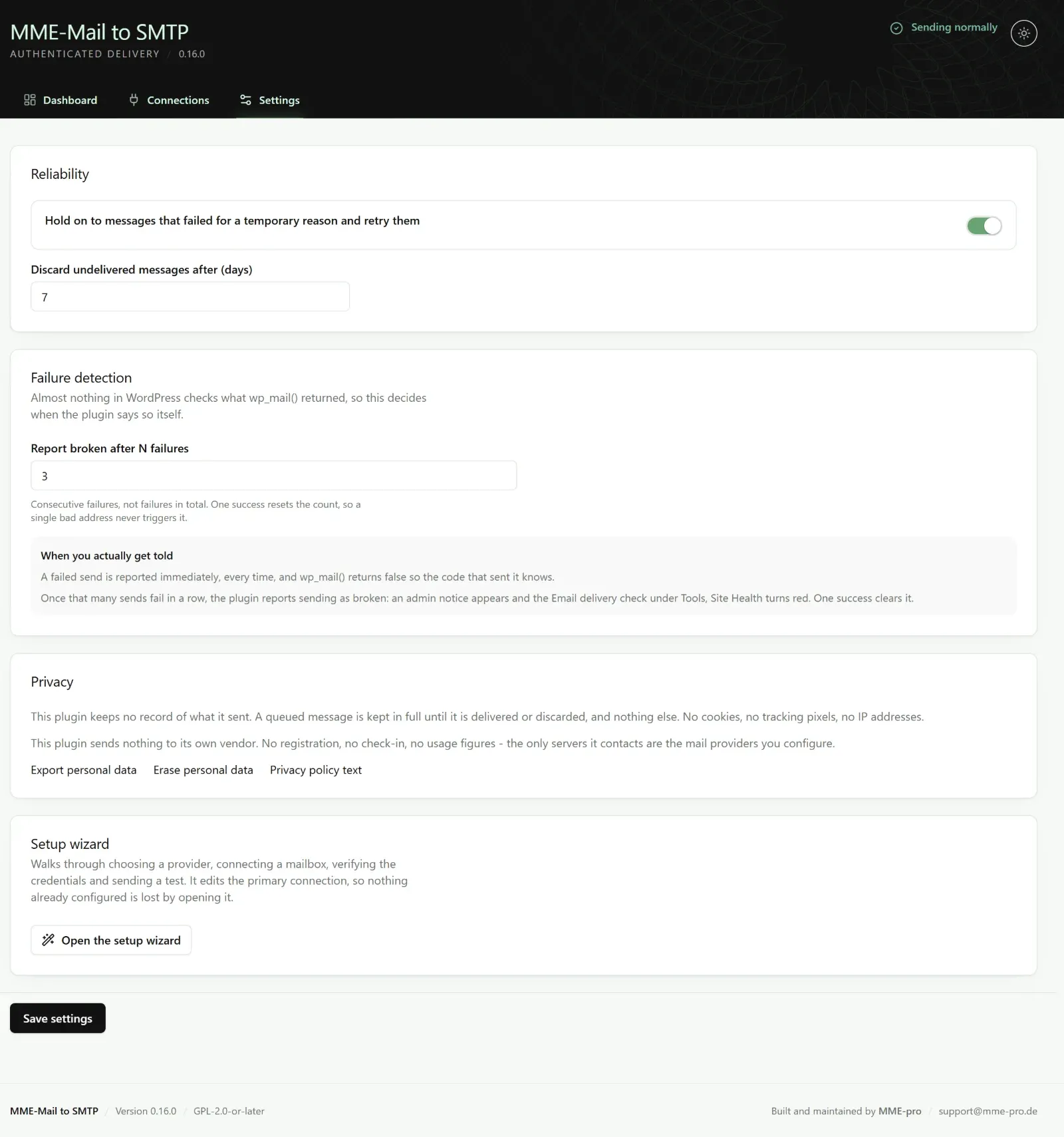The width and height of the screenshot is (1064, 1137).
Task: Click the Failure detection heading
Action: pos(81,378)
